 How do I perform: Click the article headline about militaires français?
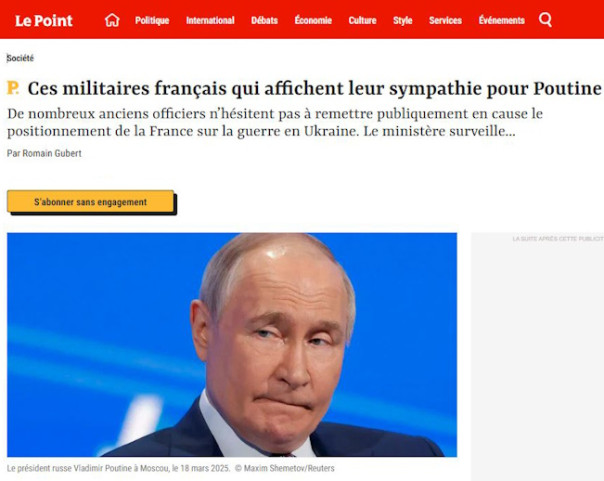(314, 89)
